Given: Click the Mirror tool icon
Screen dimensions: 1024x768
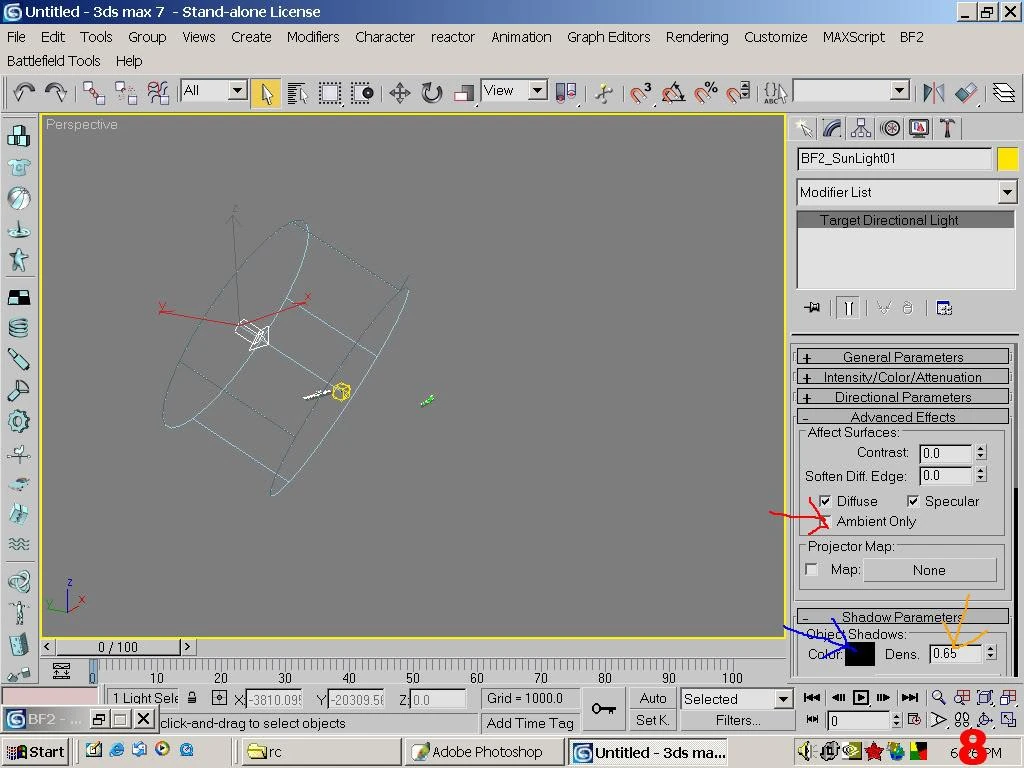Looking at the screenshot, I should (x=934, y=93).
